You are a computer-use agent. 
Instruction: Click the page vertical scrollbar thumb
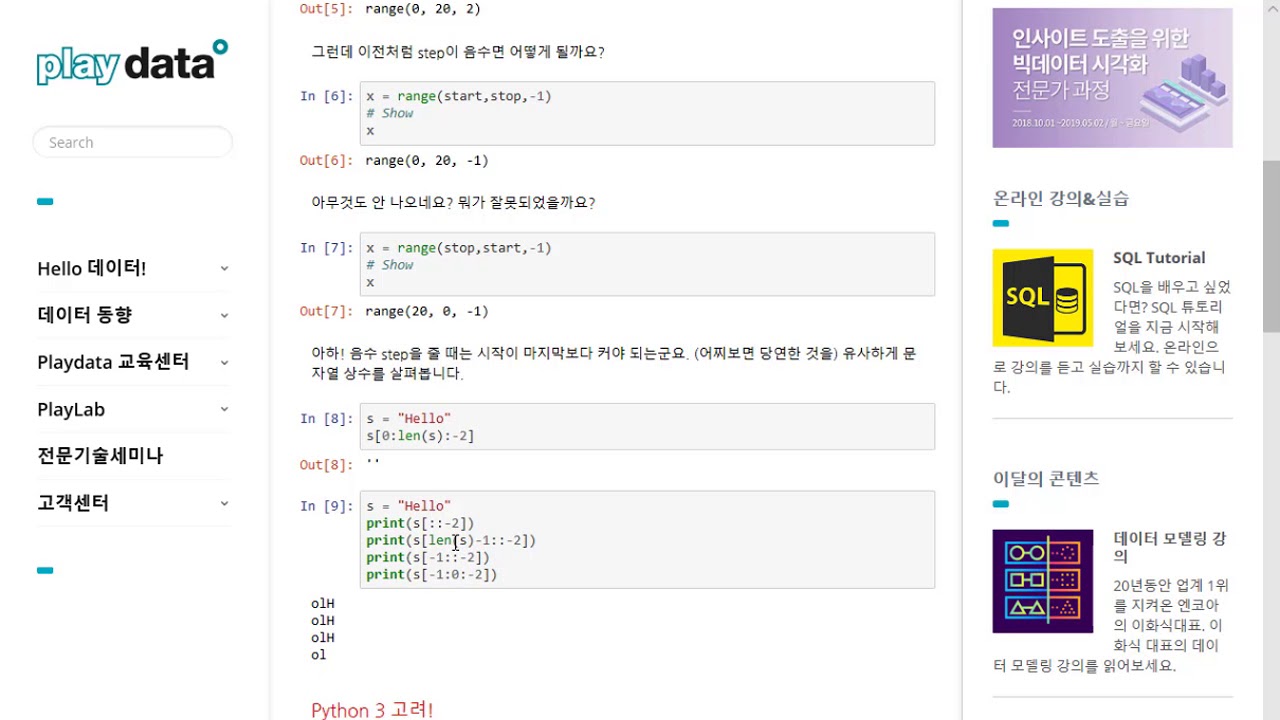[x=1271, y=245]
